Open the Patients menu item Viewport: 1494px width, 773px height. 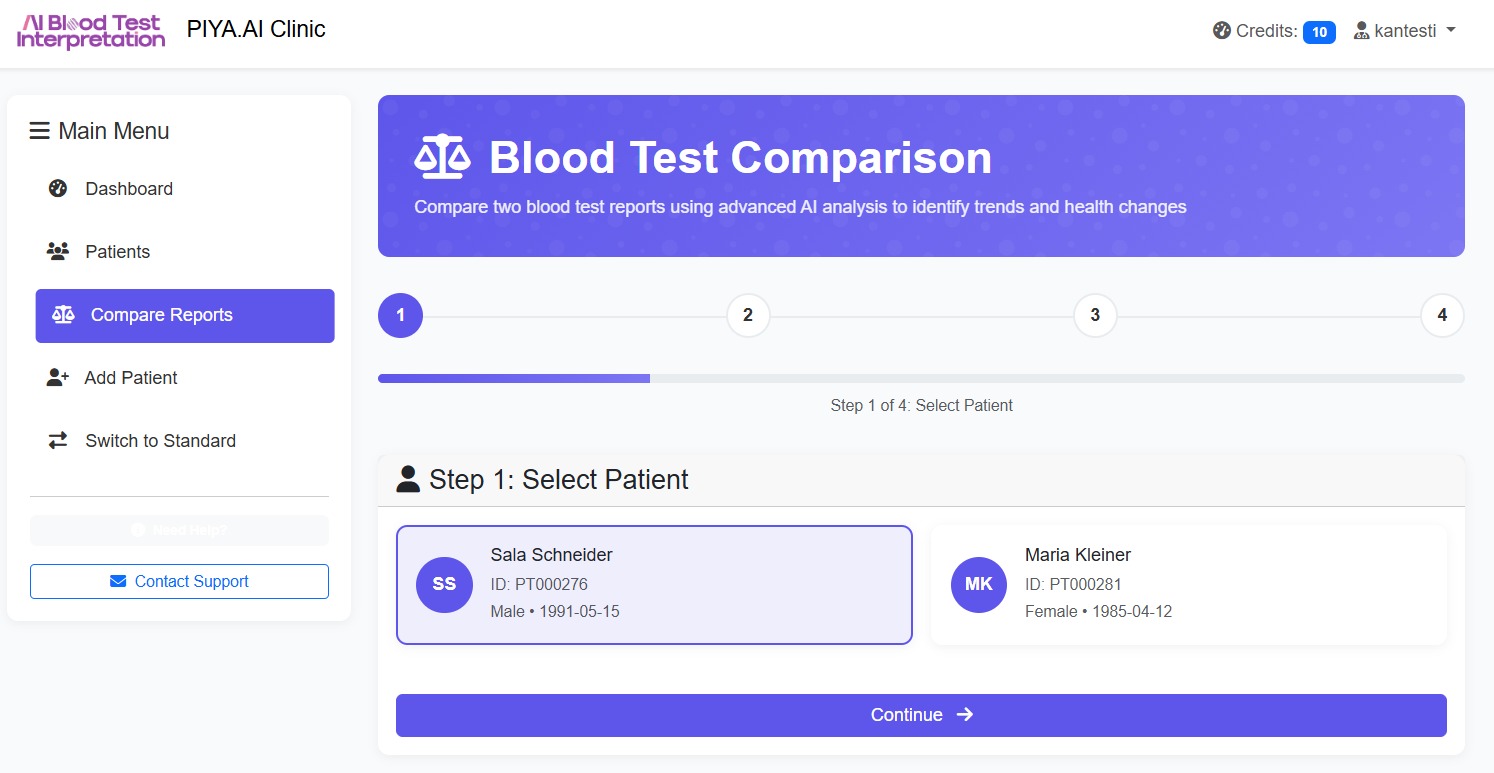click(117, 252)
